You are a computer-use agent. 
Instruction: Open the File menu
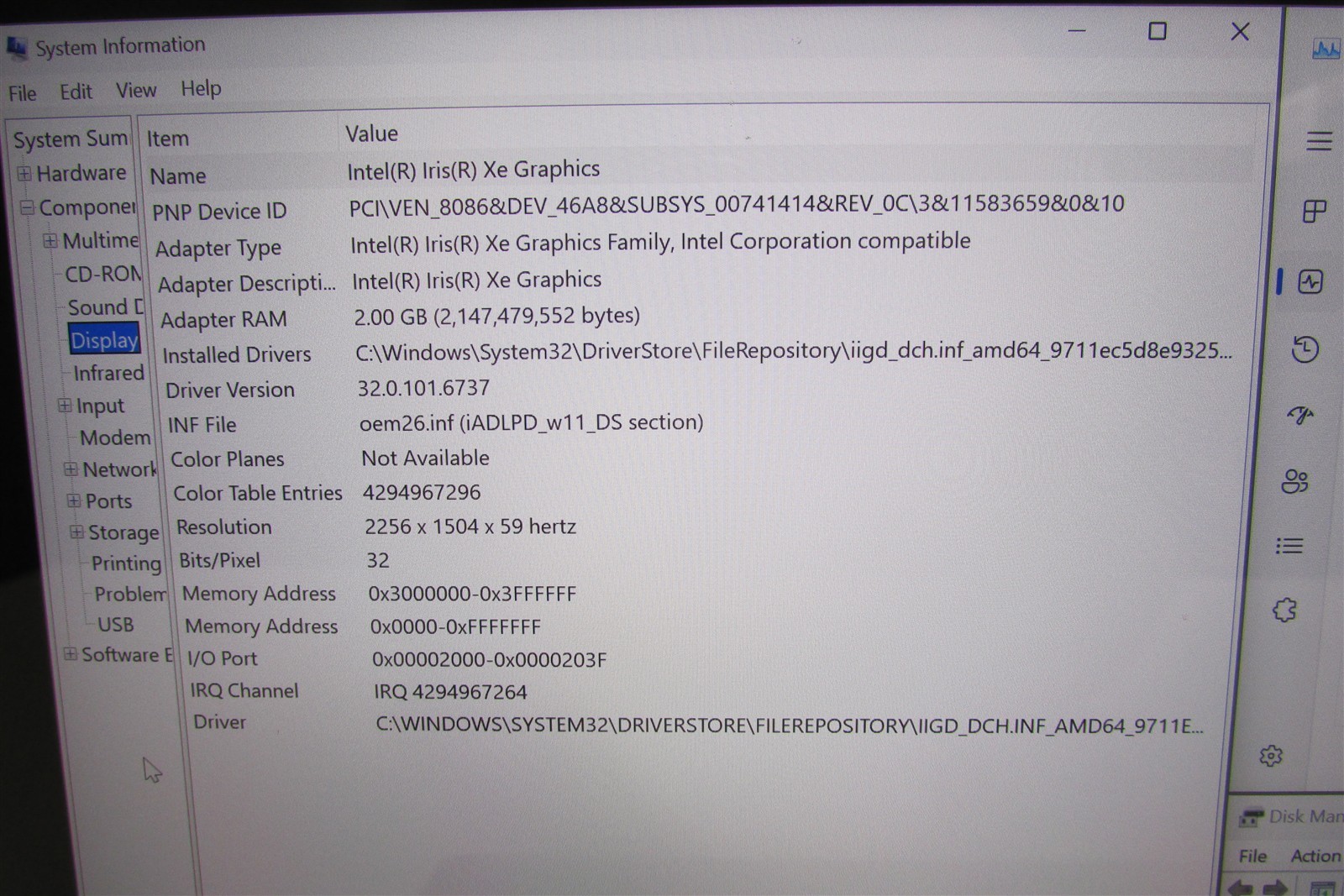[23, 93]
